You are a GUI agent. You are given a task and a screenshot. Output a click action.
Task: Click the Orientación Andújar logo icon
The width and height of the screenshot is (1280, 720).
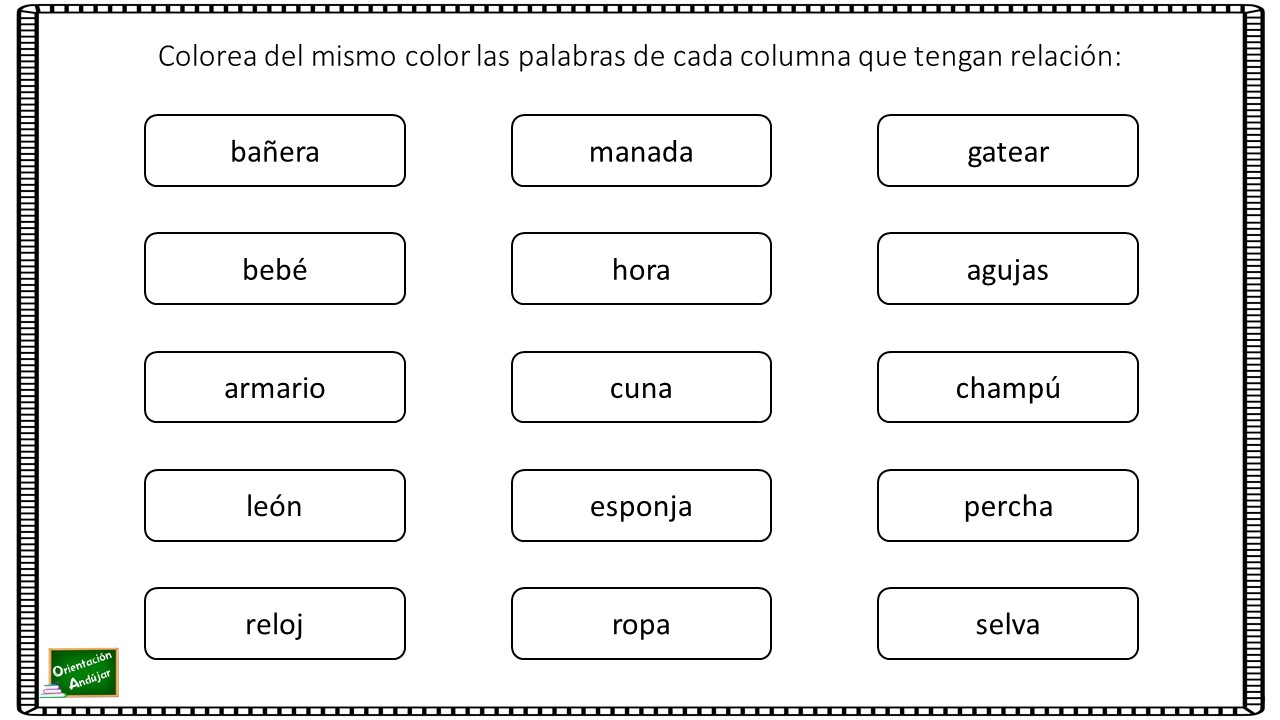click(x=81, y=673)
